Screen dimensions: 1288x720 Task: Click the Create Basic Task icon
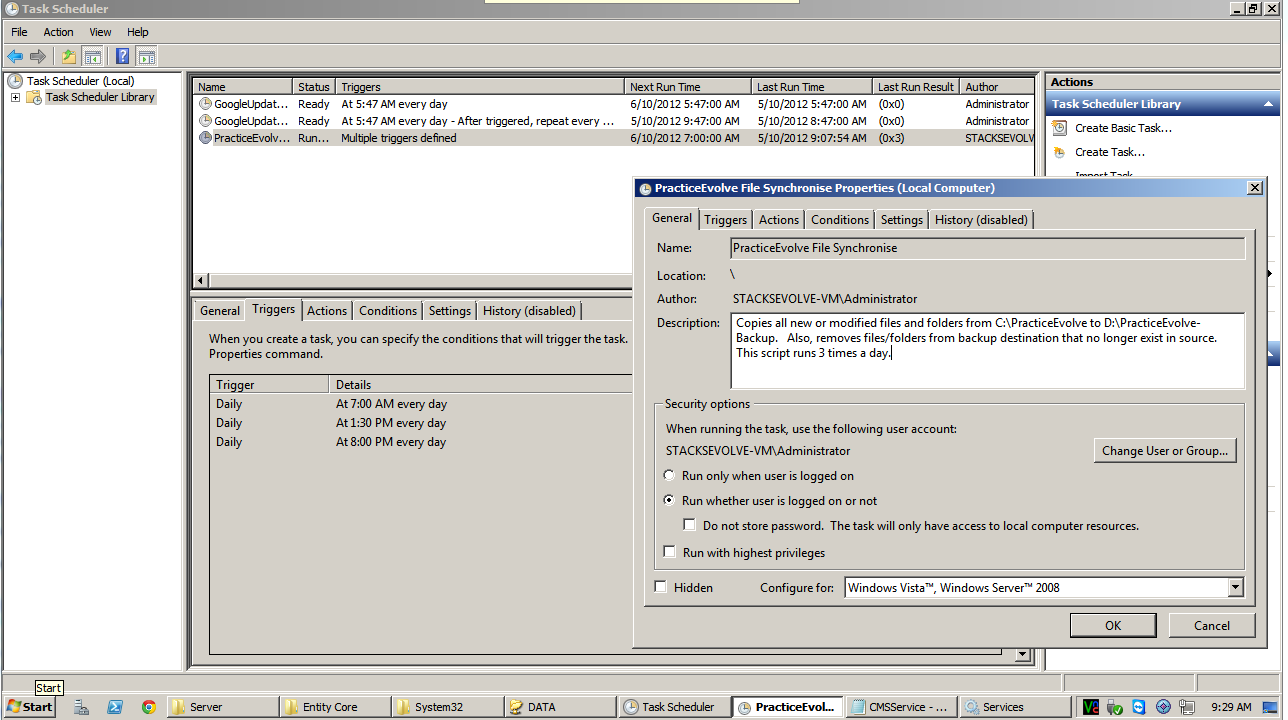pos(1059,128)
